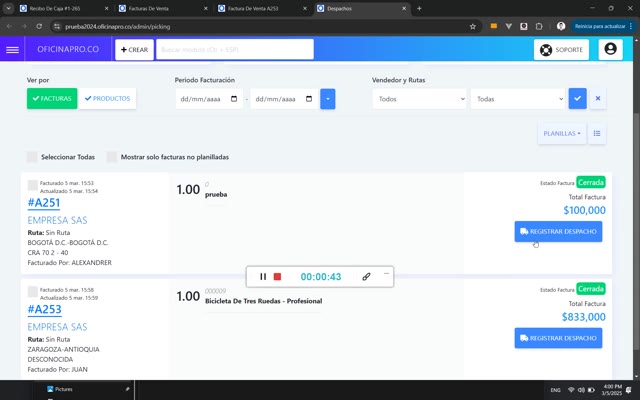
Task: Open the browser extensions puzzle icon
Action: click(539, 26)
